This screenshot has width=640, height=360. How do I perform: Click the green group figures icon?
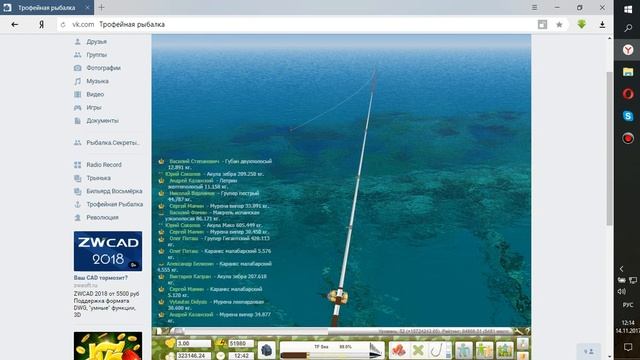point(505,350)
